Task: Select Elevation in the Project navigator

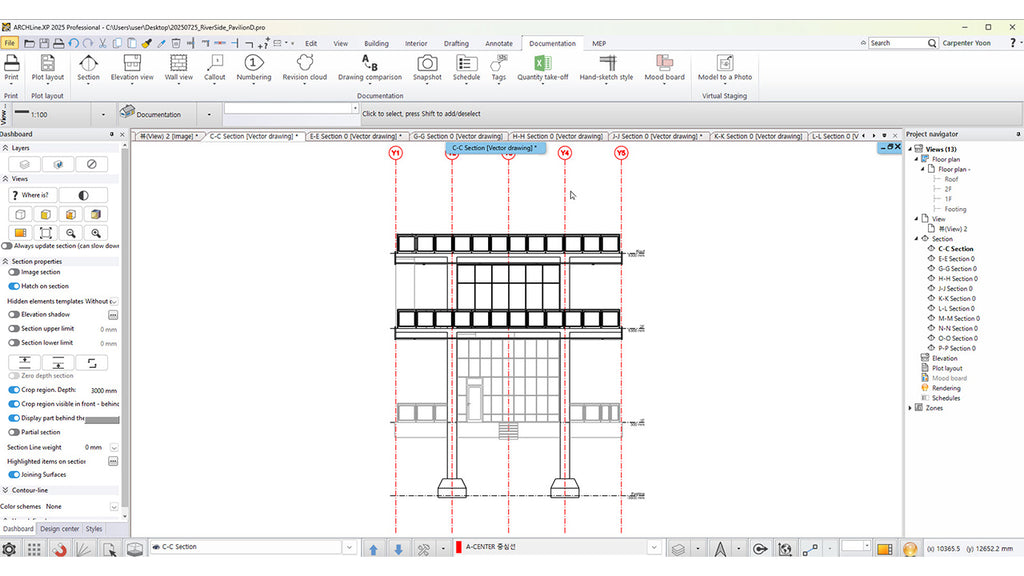Action: 944,359
